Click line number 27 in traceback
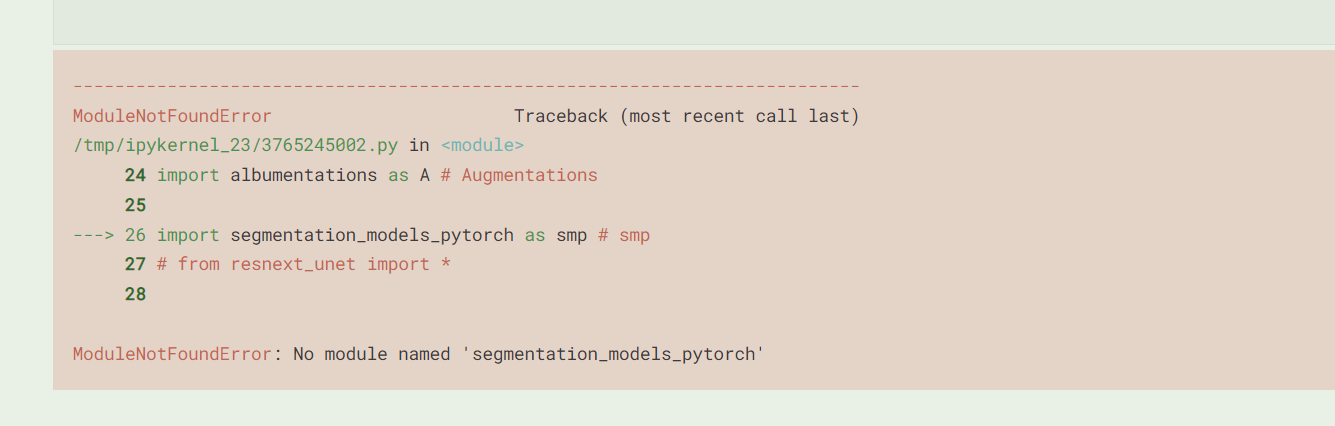The height and width of the screenshot is (426, 1335). 135,264
